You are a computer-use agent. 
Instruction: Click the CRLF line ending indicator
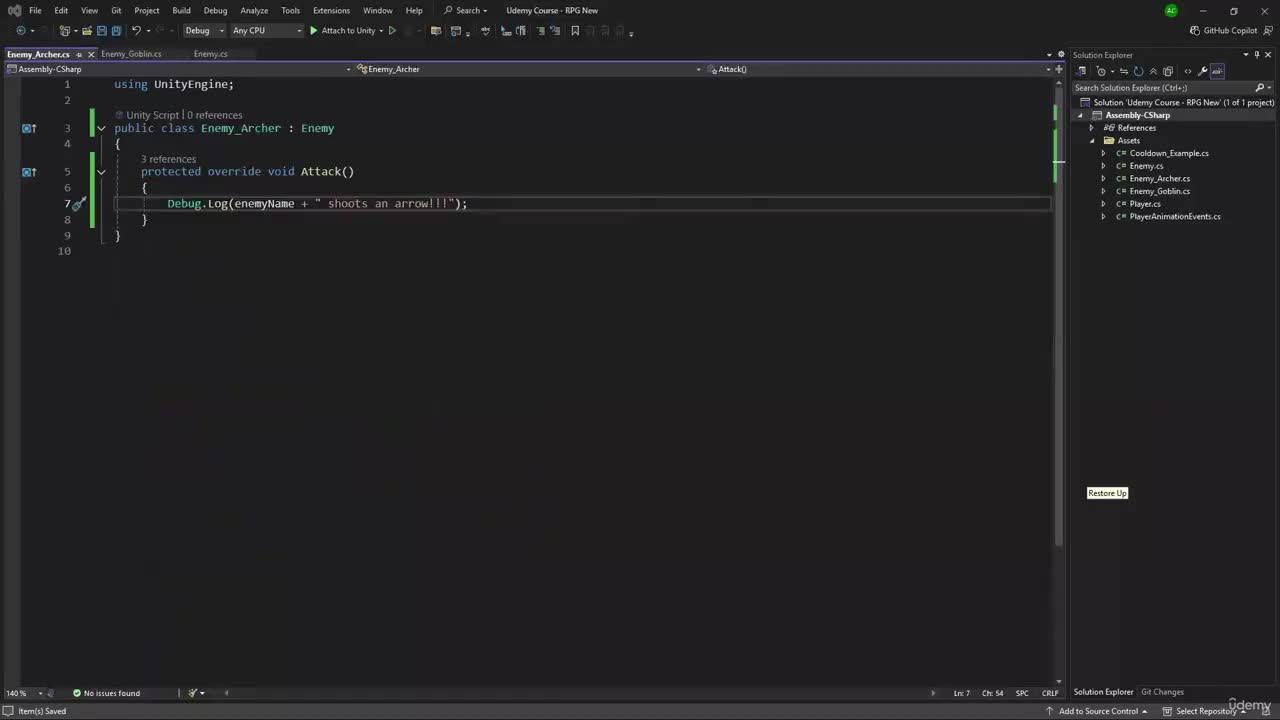[1050, 693]
